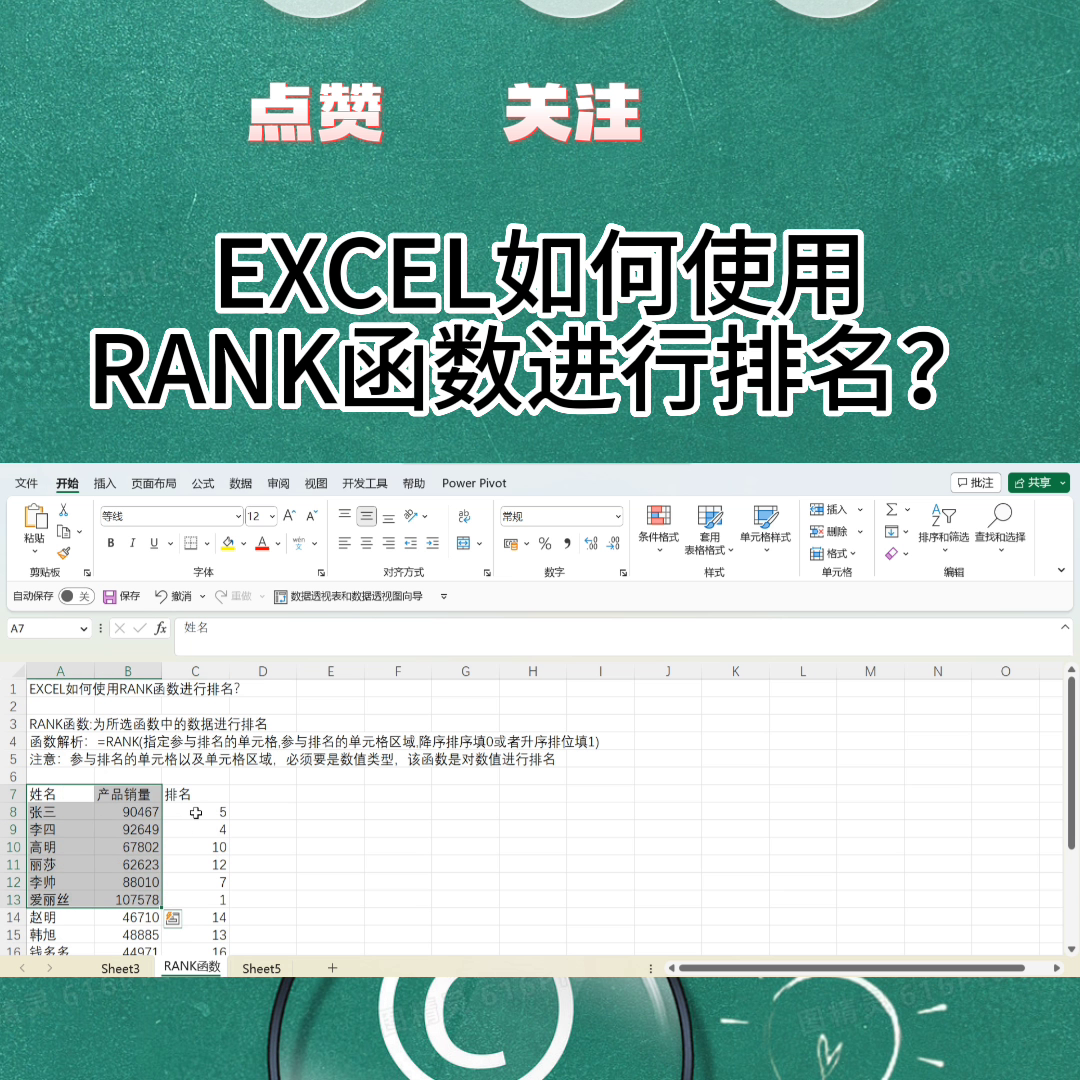
Task: Click the wrap text icon
Action: (x=464, y=516)
